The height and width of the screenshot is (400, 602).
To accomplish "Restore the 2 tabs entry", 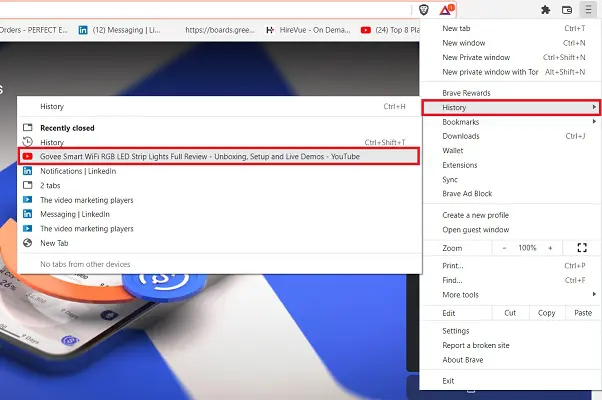I will tap(219, 185).
